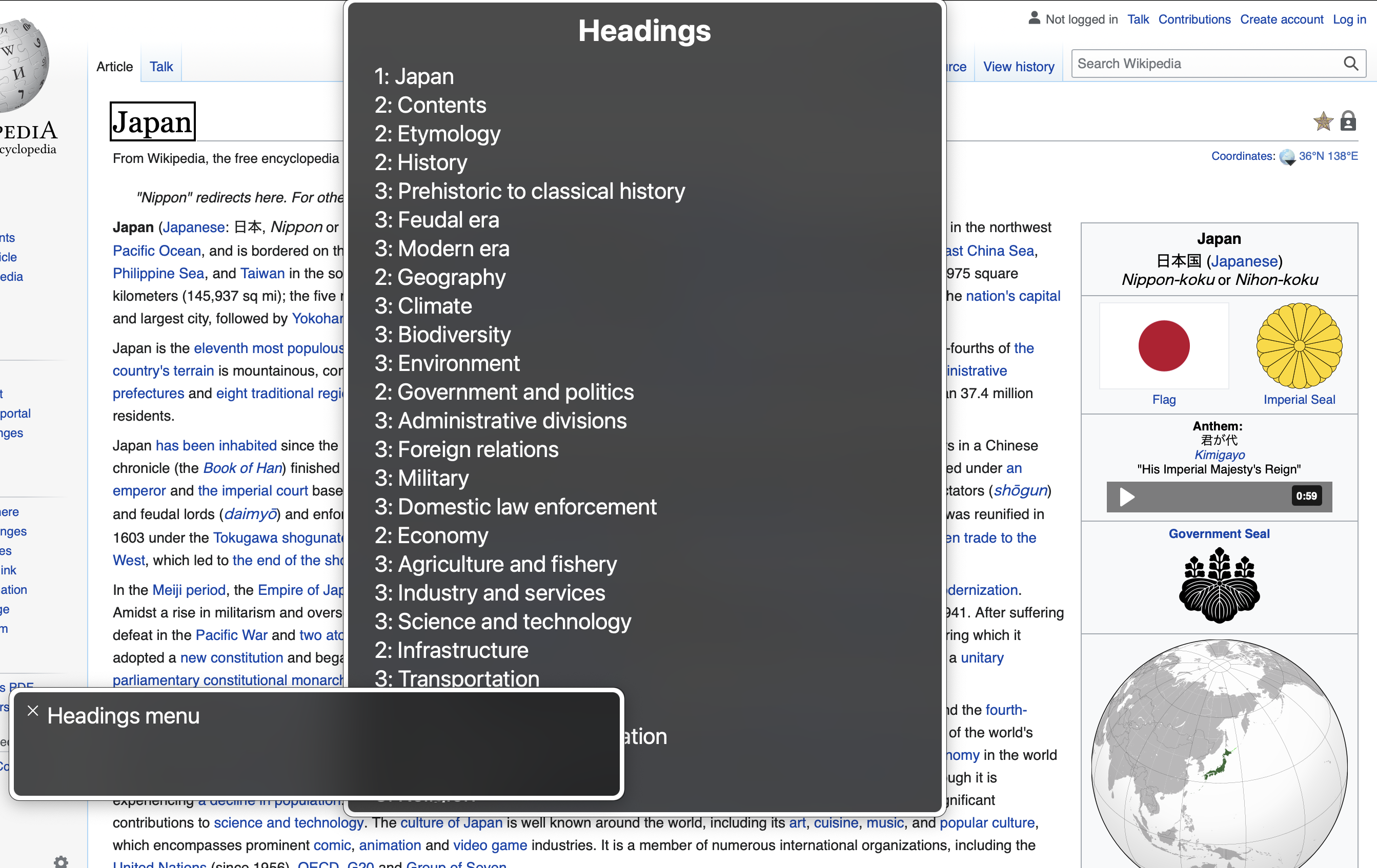The height and width of the screenshot is (868, 1377).
Task: Open the 36°N 138°E coordinates link
Action: pyautogui.click(x=1328, y=156)
